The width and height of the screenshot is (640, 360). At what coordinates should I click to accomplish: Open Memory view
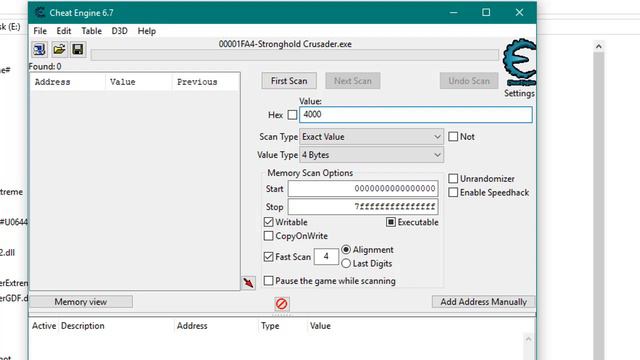click(81, 302)
